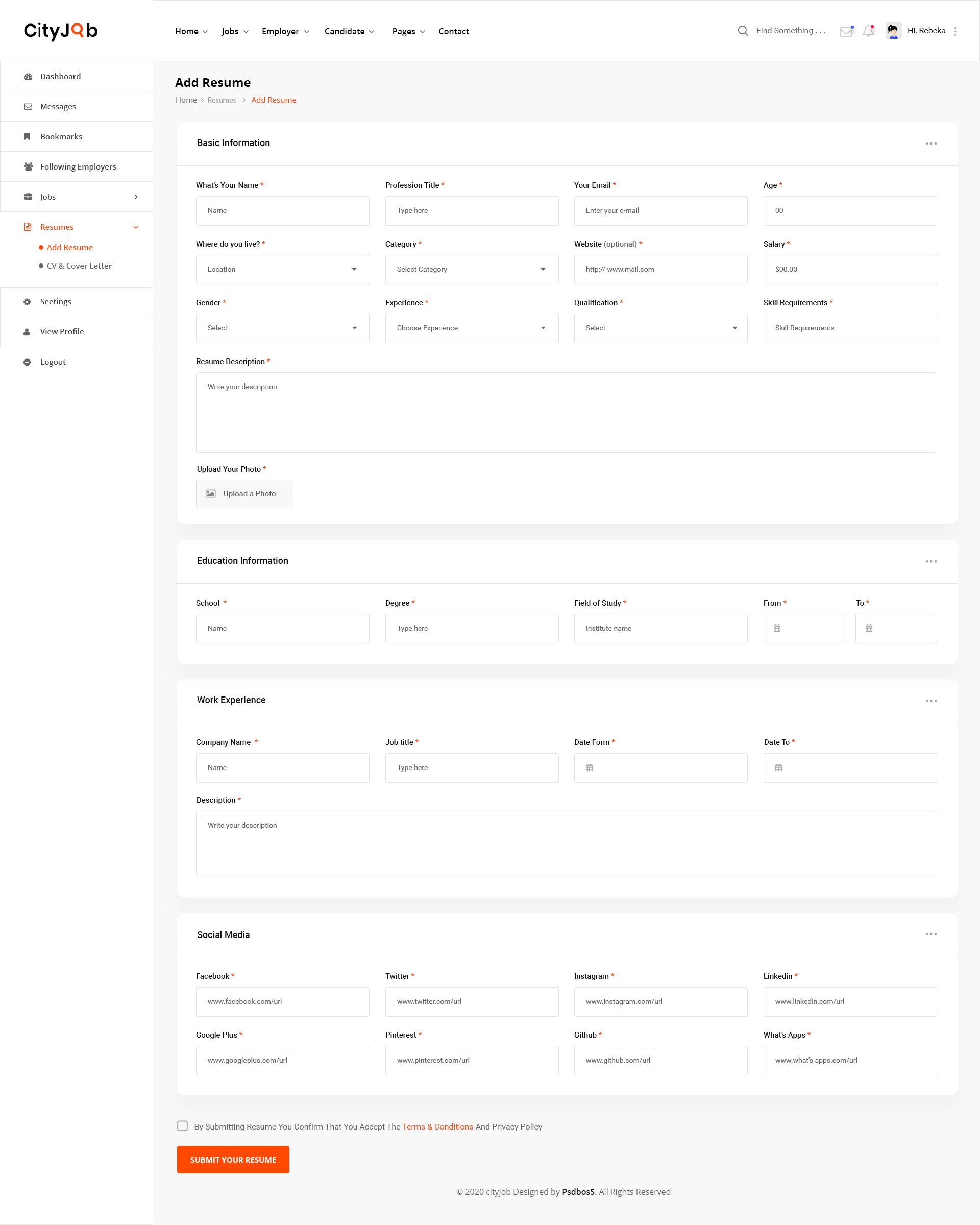
Task: Open the Select Category dropdown
Action: pyautogui.click(x=471, y=269)
